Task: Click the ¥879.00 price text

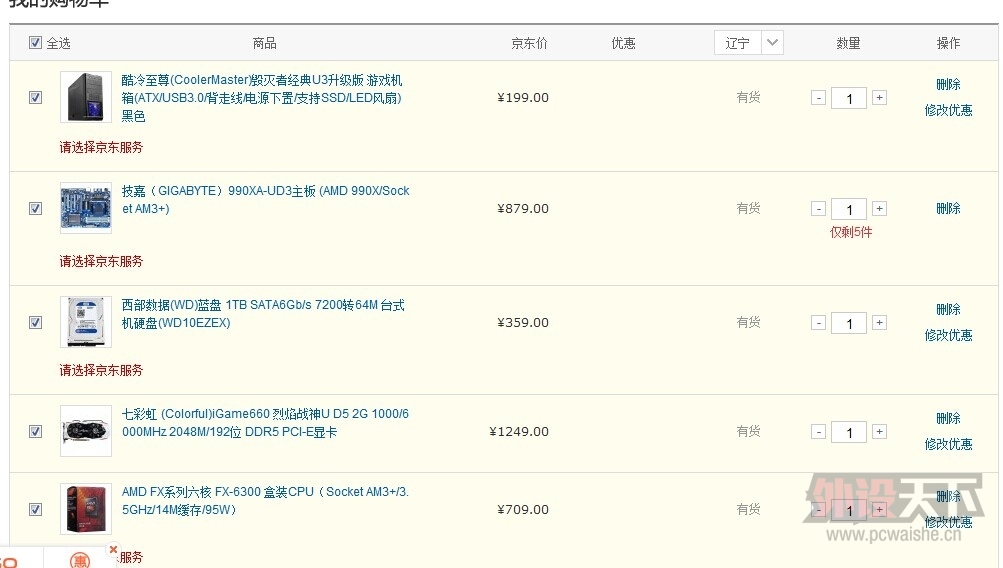Action: [523, 209]
